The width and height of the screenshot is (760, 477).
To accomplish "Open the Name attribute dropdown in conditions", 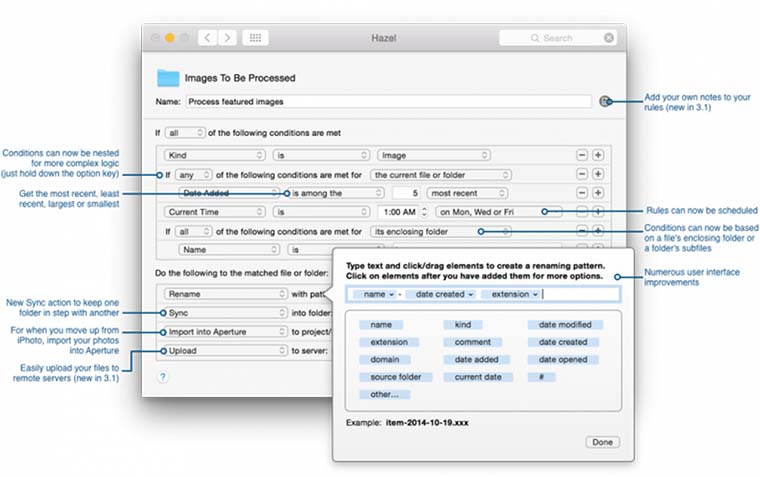I will (229, 250).
